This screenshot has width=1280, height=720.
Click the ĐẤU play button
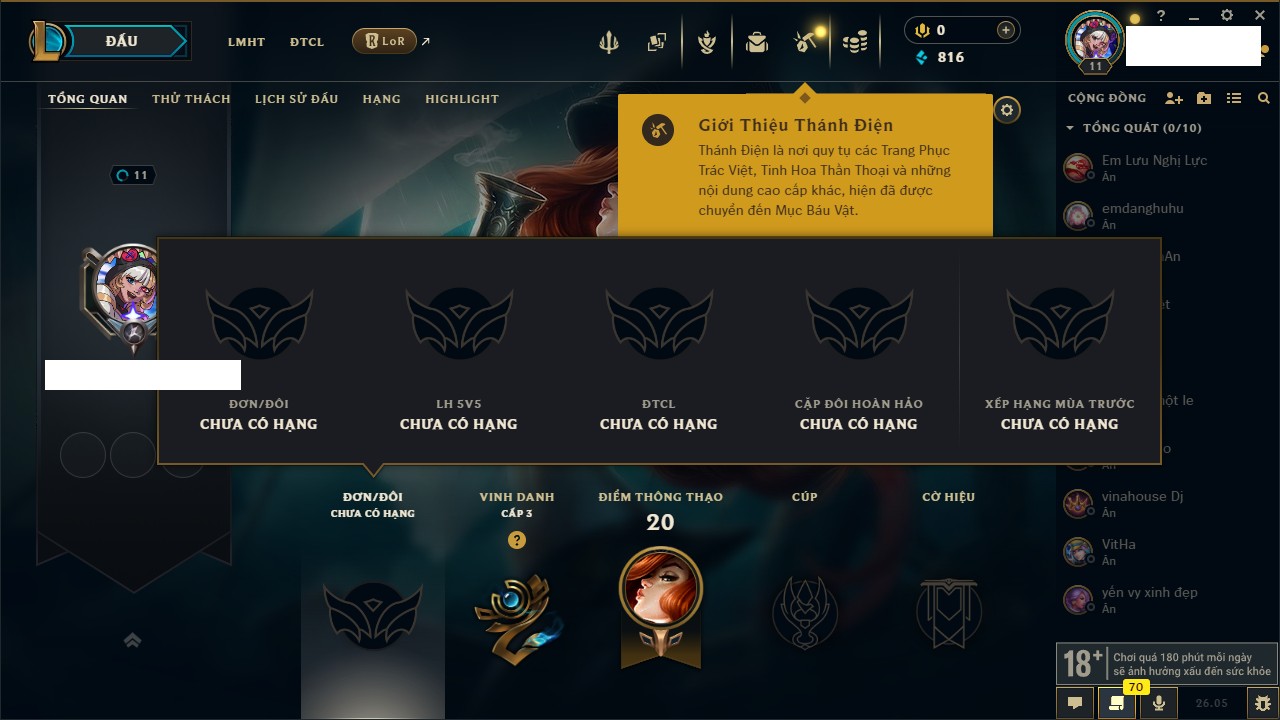(122, 41)
